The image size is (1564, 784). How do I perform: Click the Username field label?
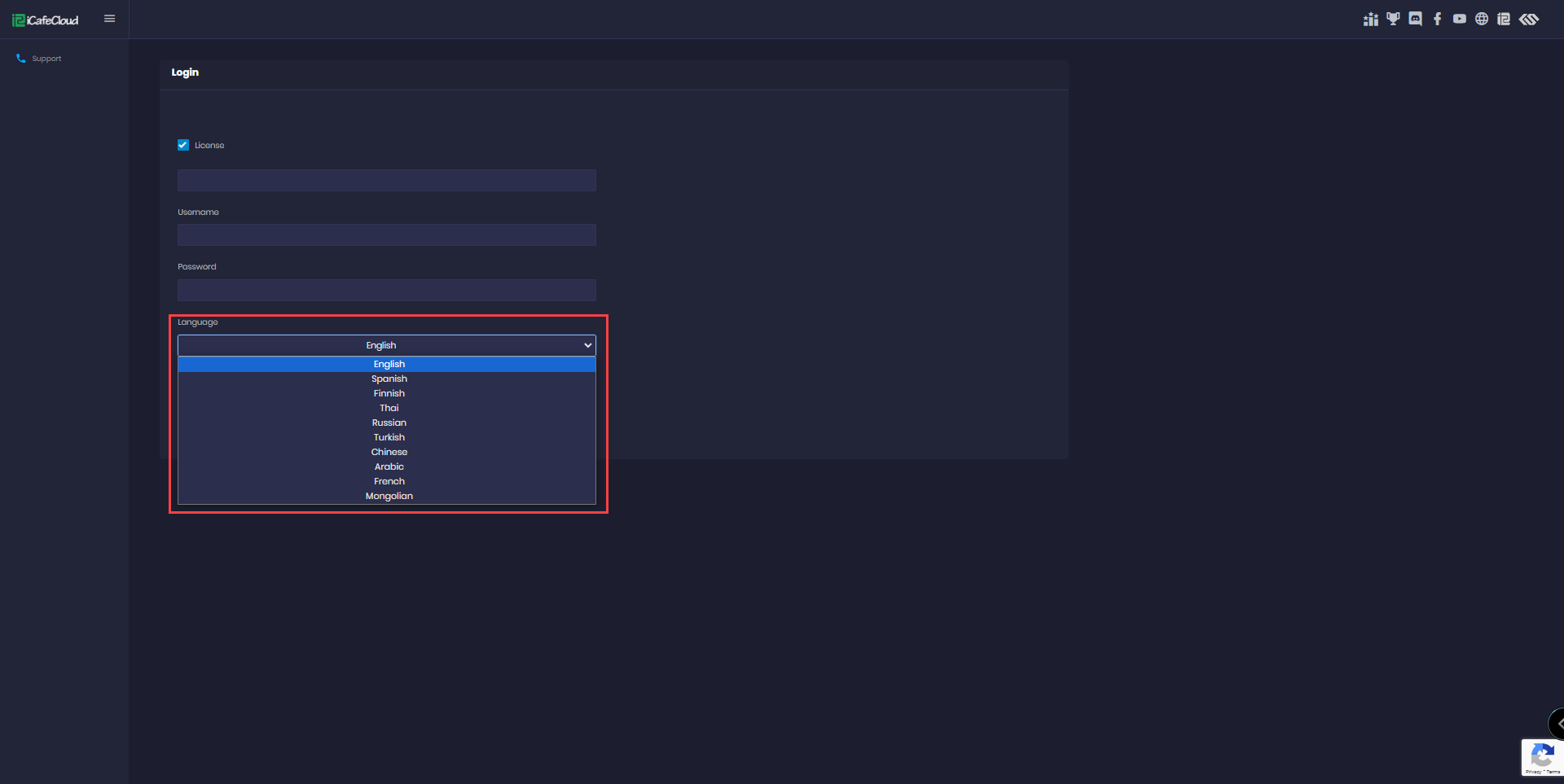[198, 212]
